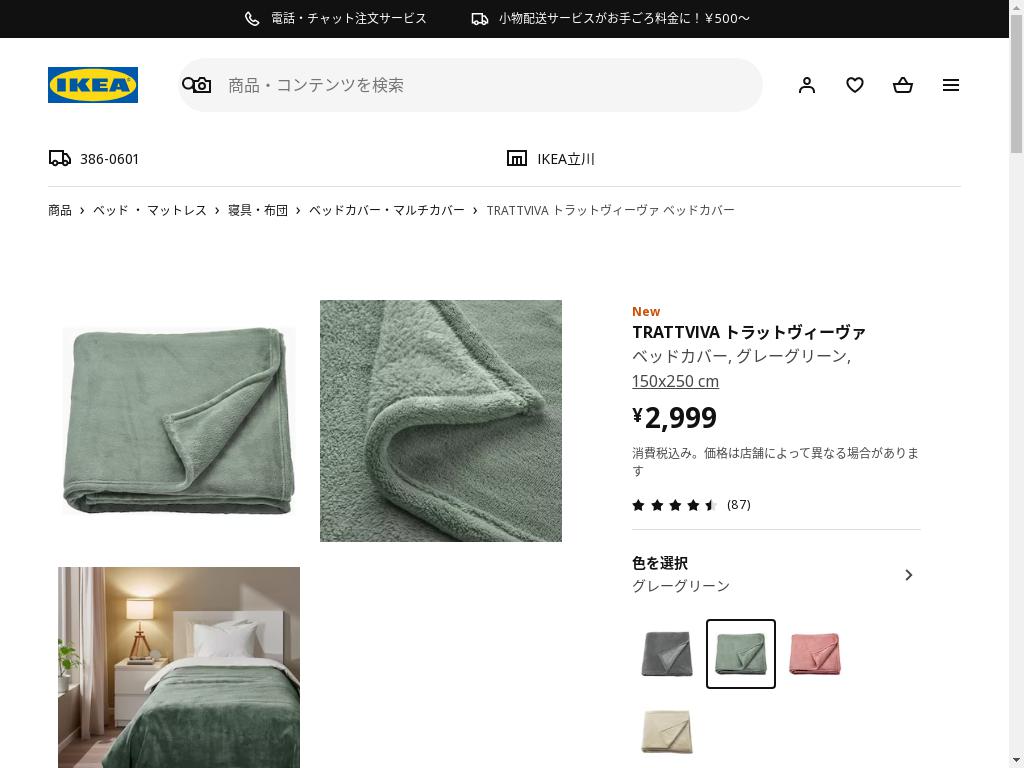Go to ベッド・マットレス breadcrumb
Screen dimensions: 1024x768
(150, 210)
